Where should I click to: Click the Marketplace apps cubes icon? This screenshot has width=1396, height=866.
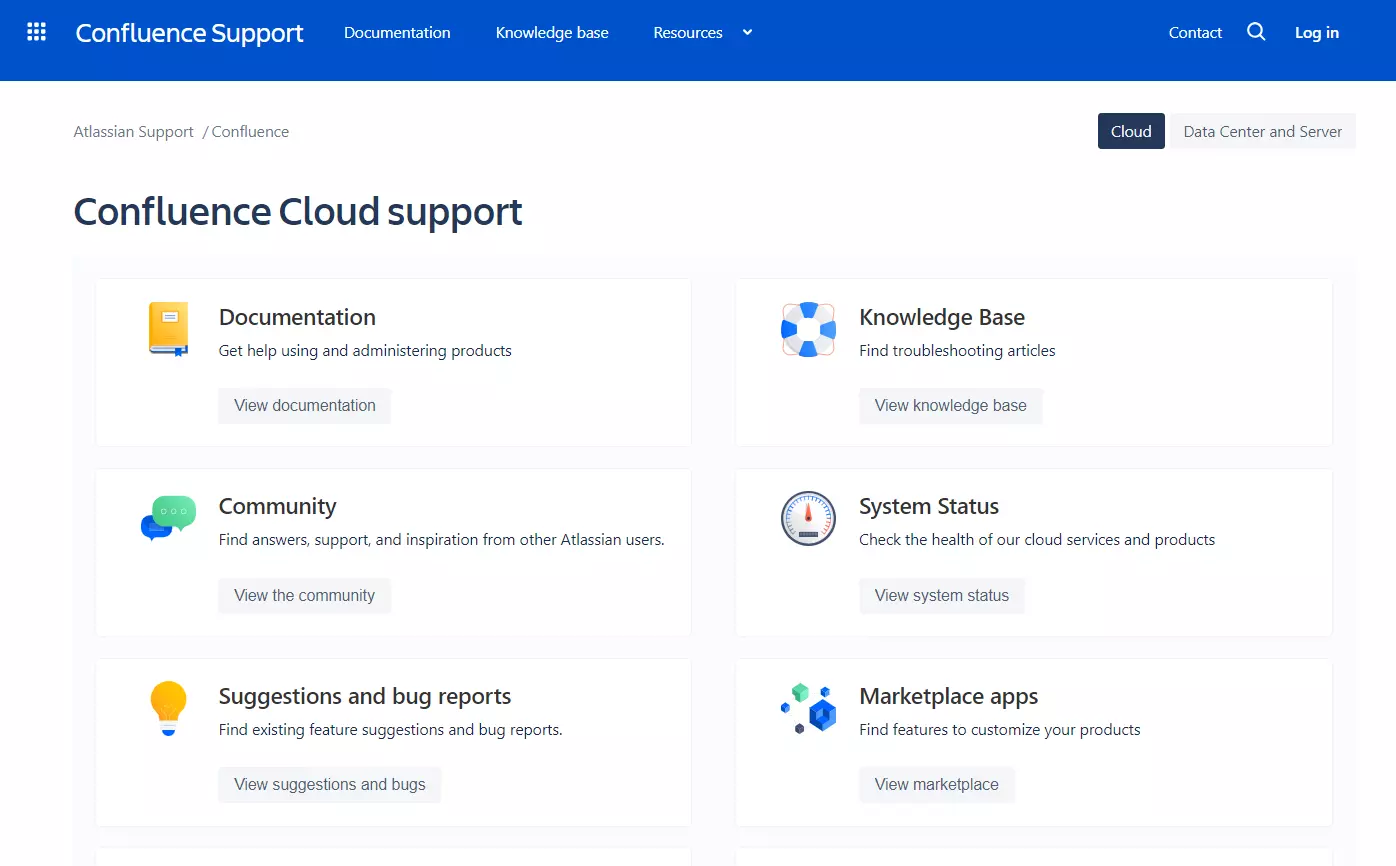[x=808, y=708]
